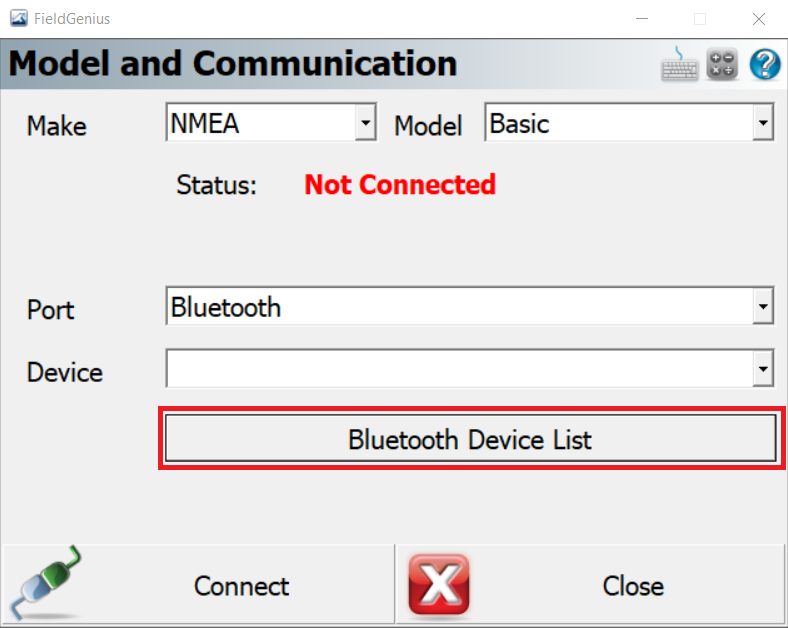Open the Bluetooth Device List

click(471, 438)
